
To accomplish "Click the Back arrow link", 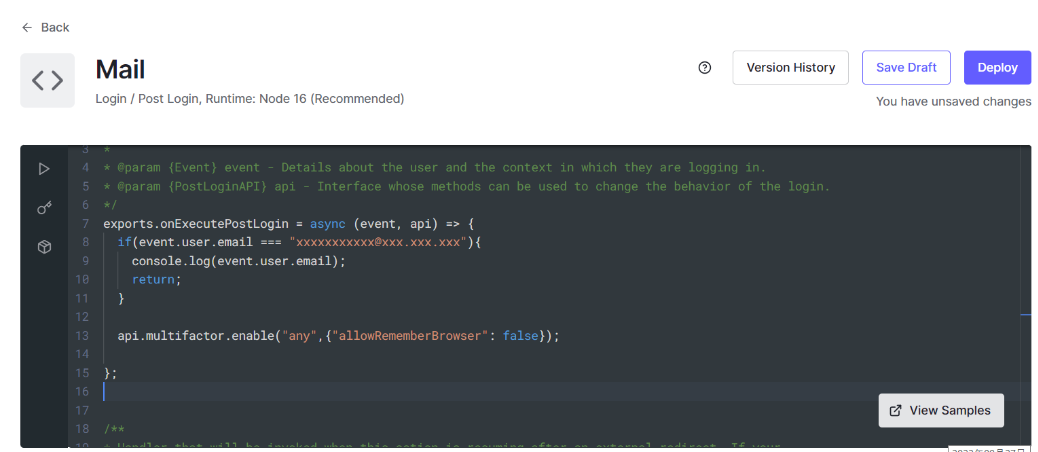I will click(46, 27).
